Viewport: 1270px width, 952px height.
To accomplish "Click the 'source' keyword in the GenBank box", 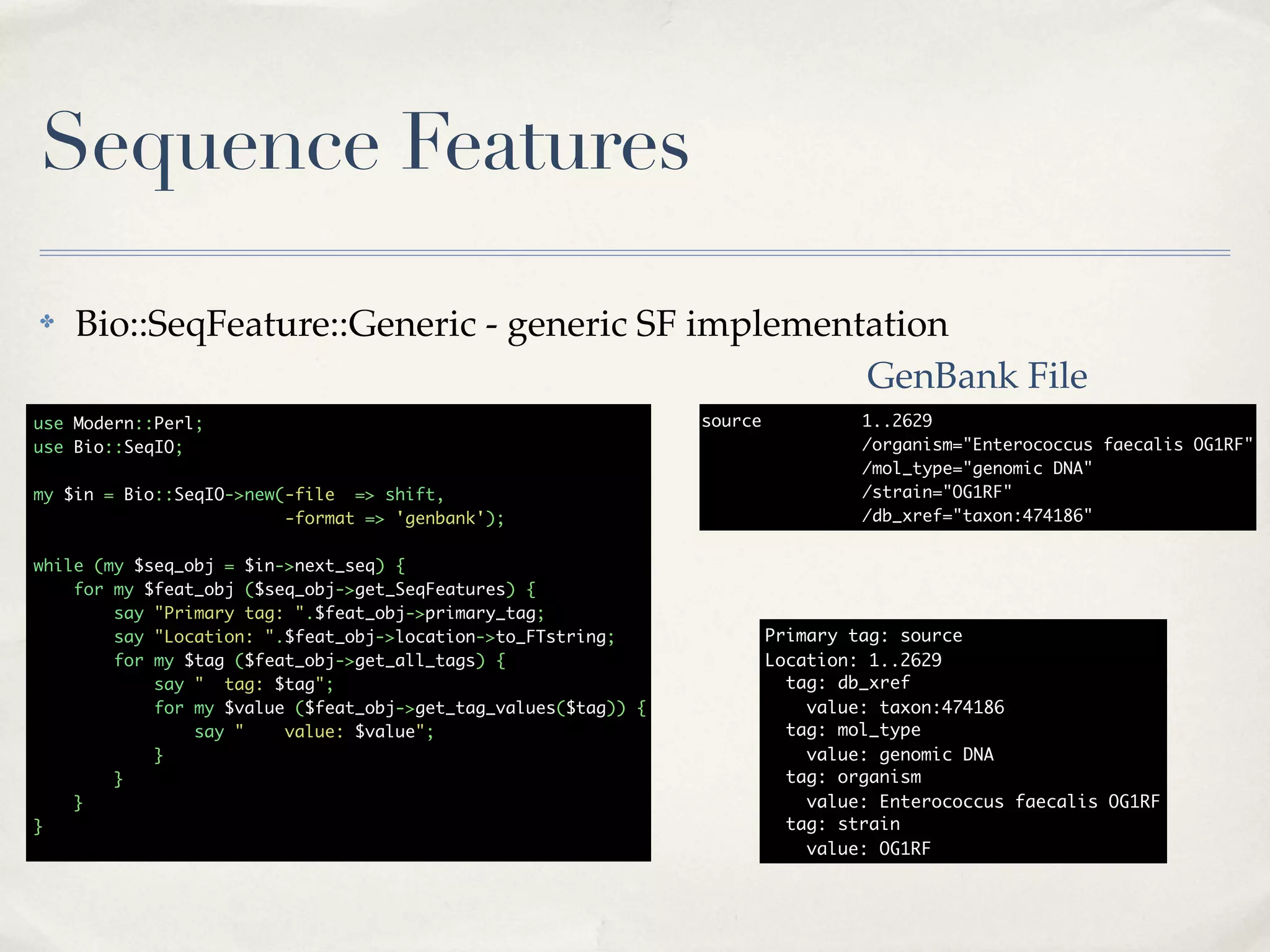I will (731, 421).
